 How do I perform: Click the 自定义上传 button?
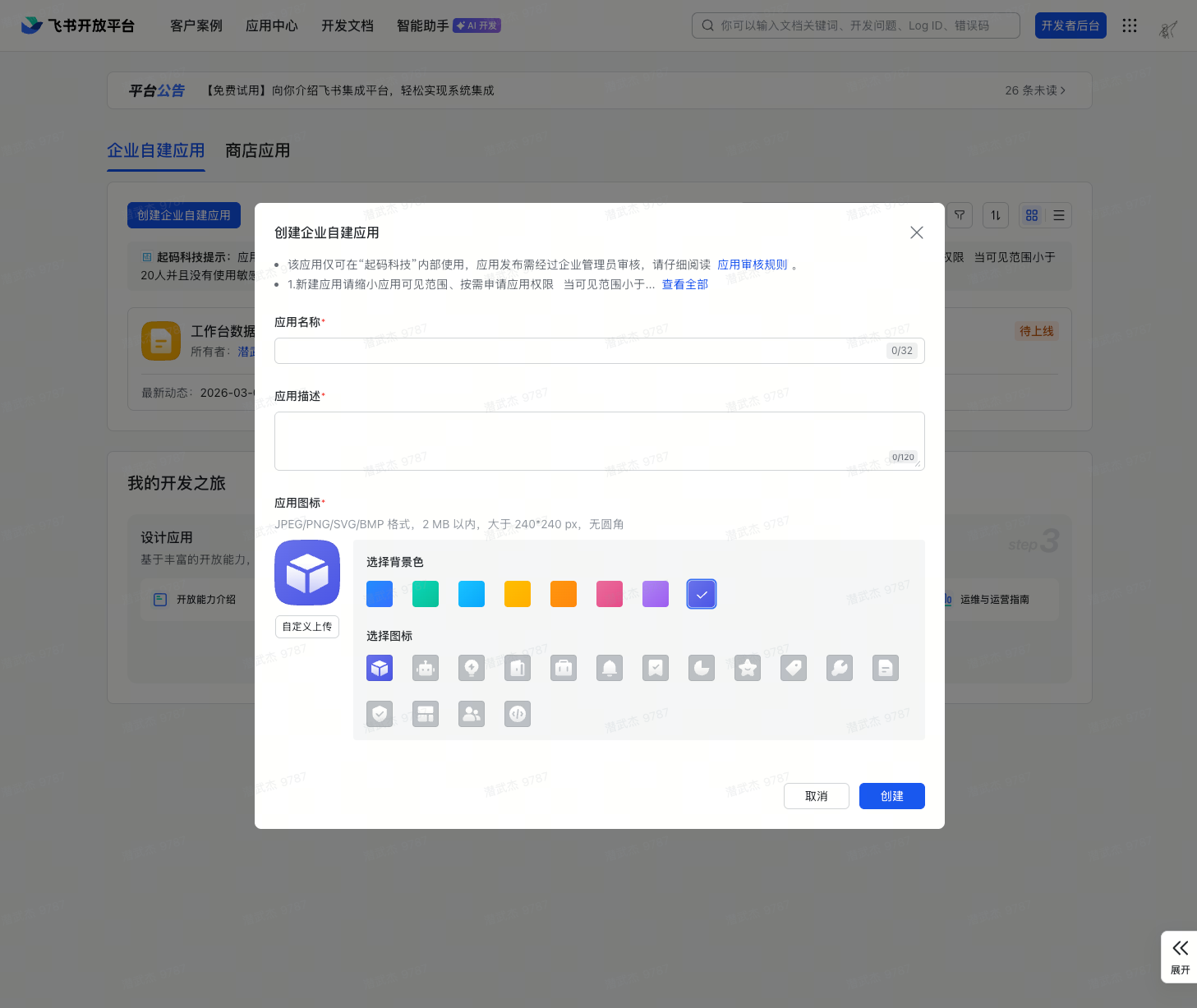[307, 627]
